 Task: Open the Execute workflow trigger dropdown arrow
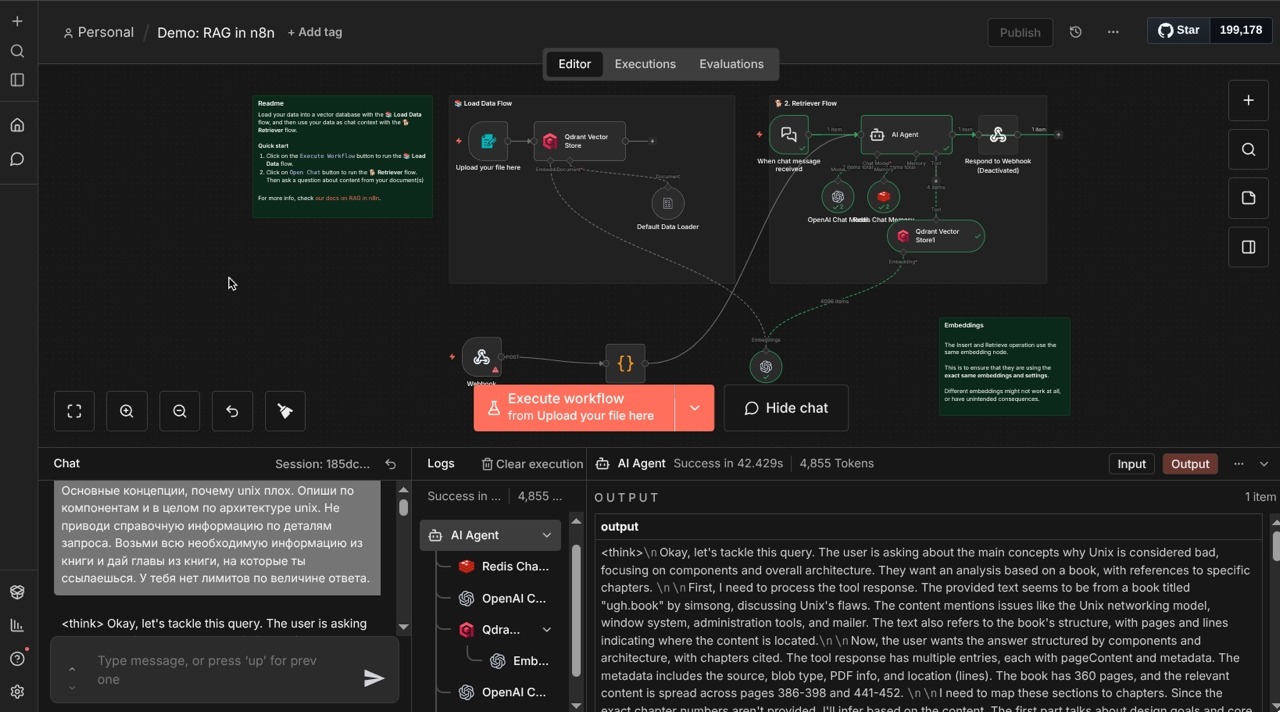(x=695, y=408)
